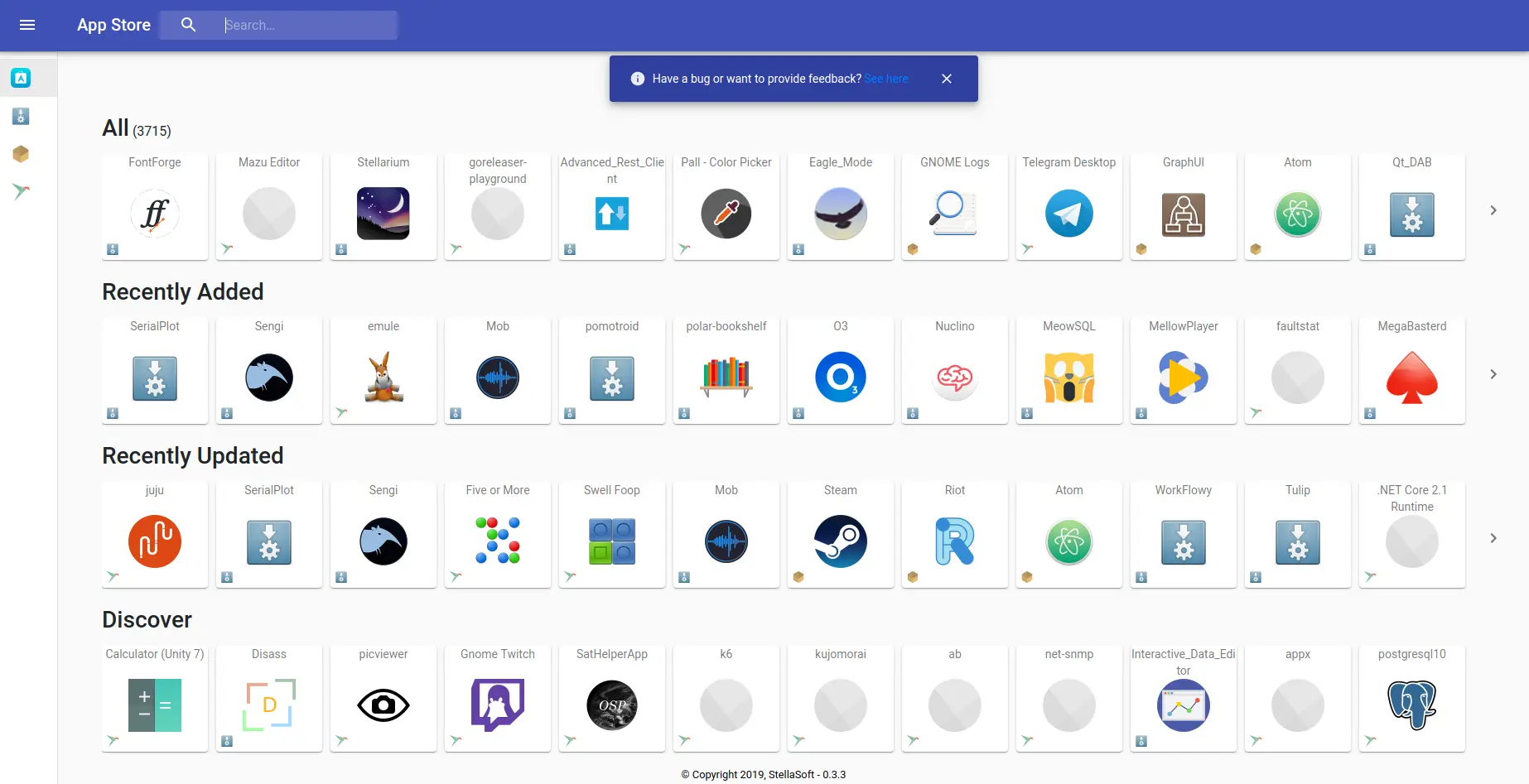Expand more apps in Recently Added row
1529x784 pixels.
tap(1493, 374)
